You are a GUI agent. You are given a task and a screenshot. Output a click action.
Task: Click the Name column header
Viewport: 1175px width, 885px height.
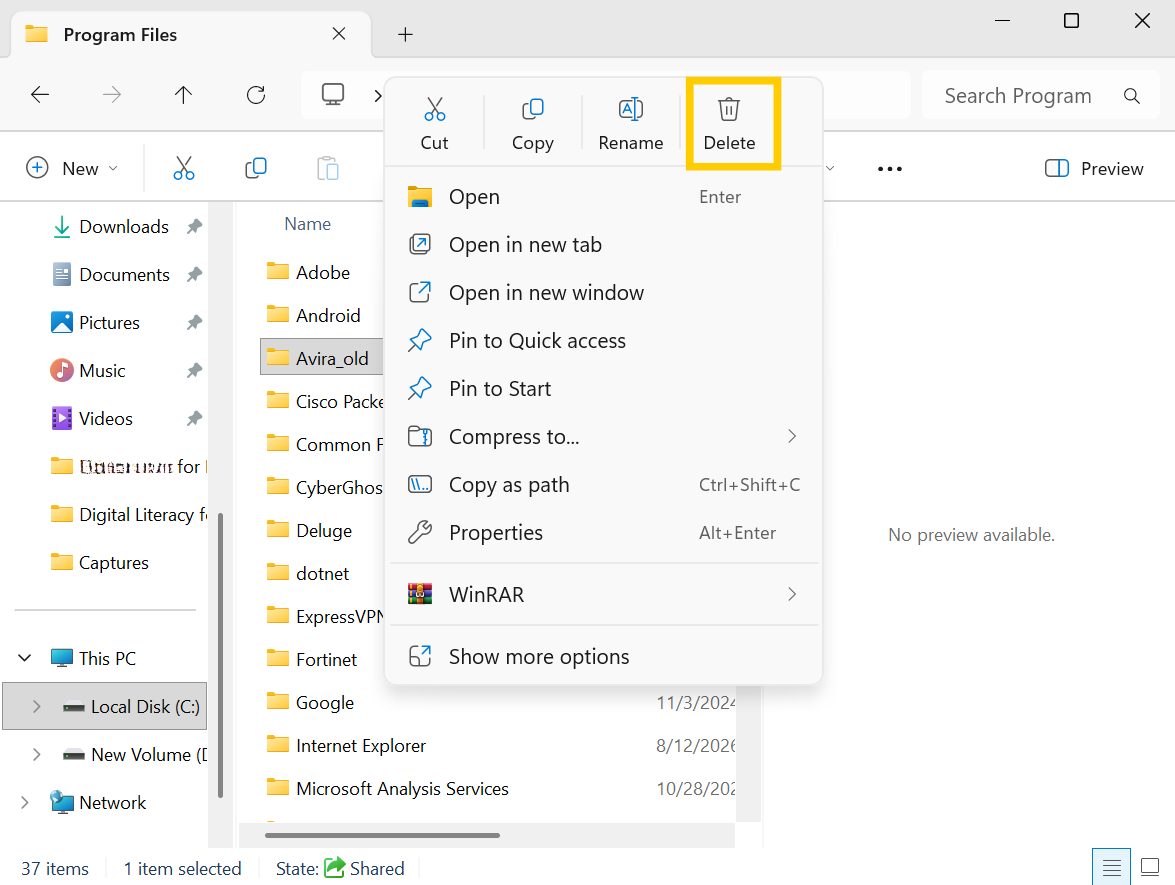click(307, 224)
